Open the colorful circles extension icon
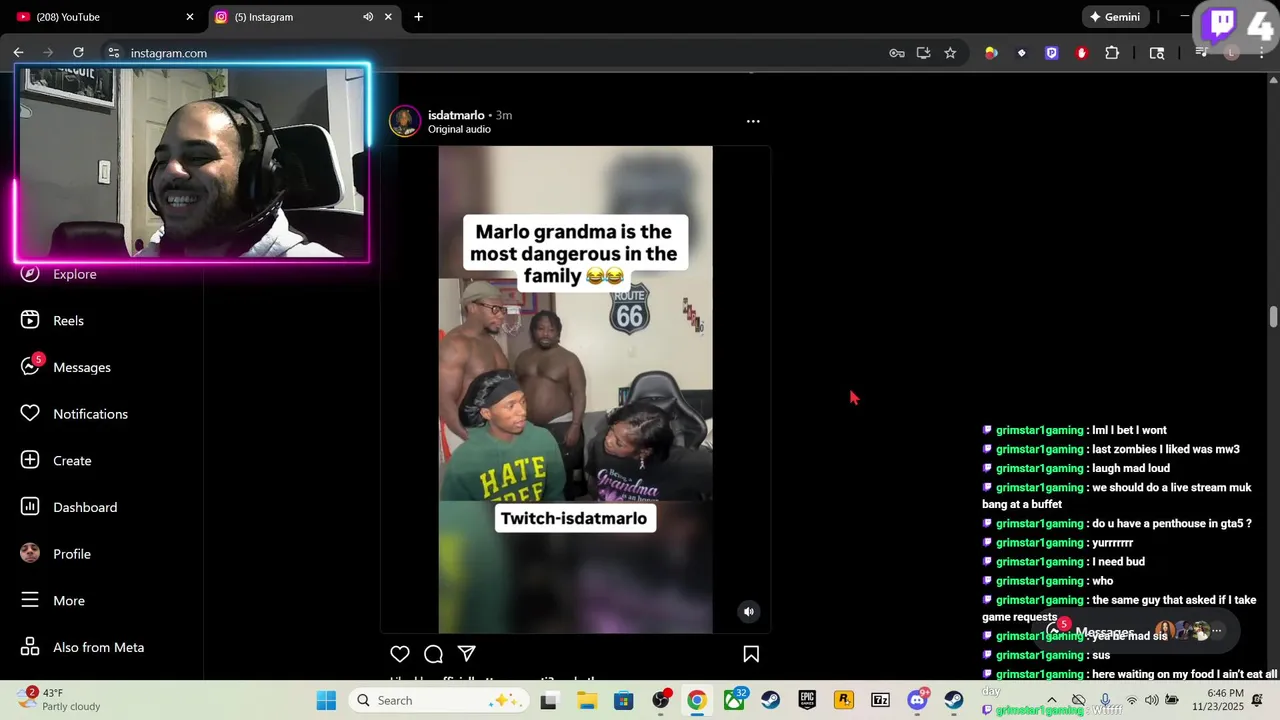This screenshot has height=720, width=1280. pyautogui.click(x=991, y=53)
